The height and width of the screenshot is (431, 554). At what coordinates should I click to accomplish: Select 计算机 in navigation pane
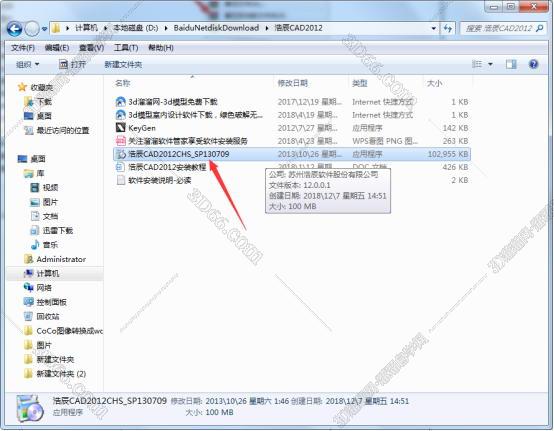(x=48, y=273)
